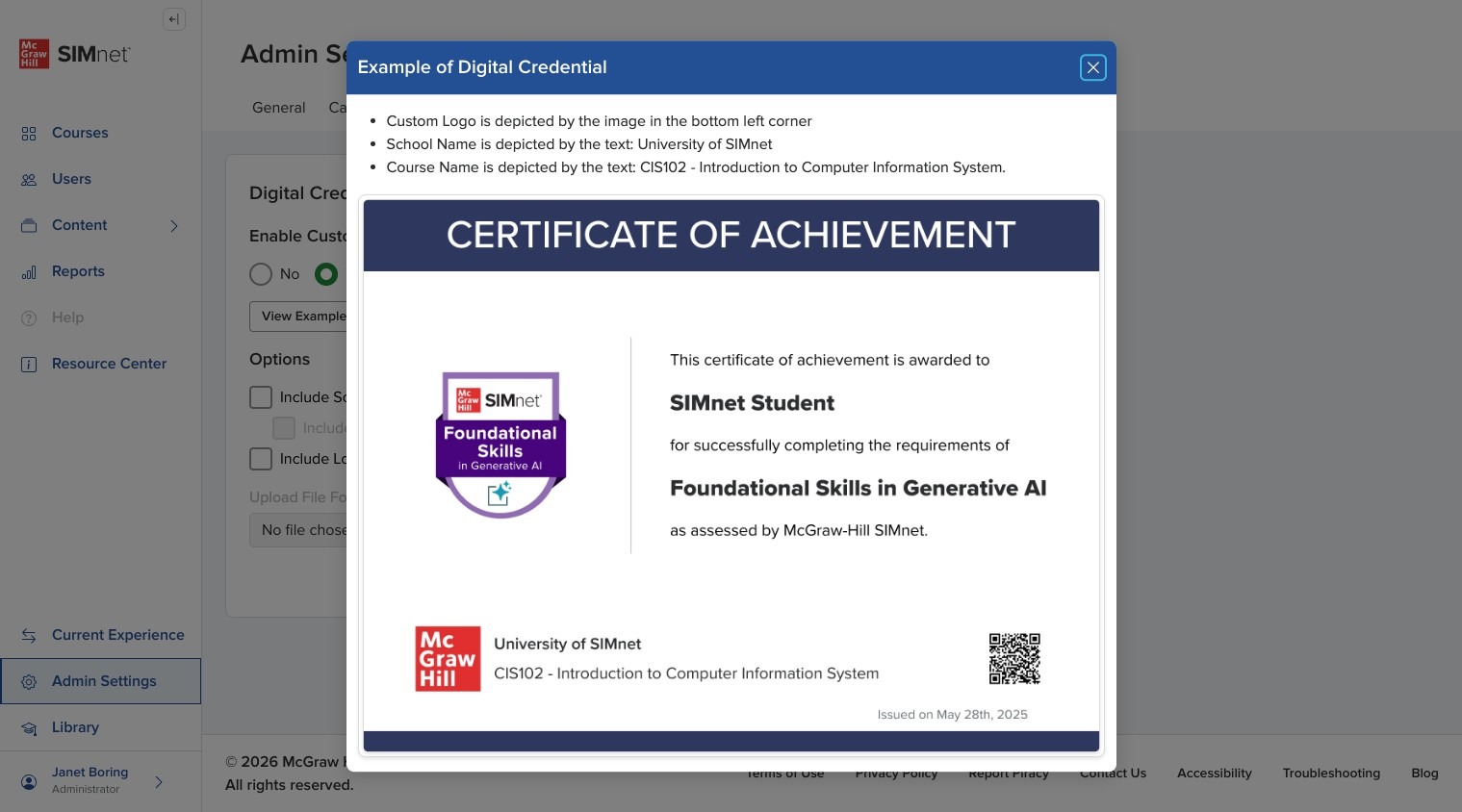The height and width of the screenshot is (812, 1462).
Task: Click the Course Name bullet description
Action: tap(696, 167)
